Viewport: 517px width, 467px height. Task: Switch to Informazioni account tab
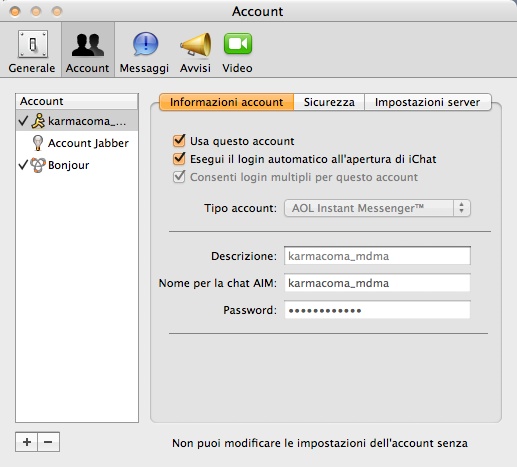click(x=226, y=102)
